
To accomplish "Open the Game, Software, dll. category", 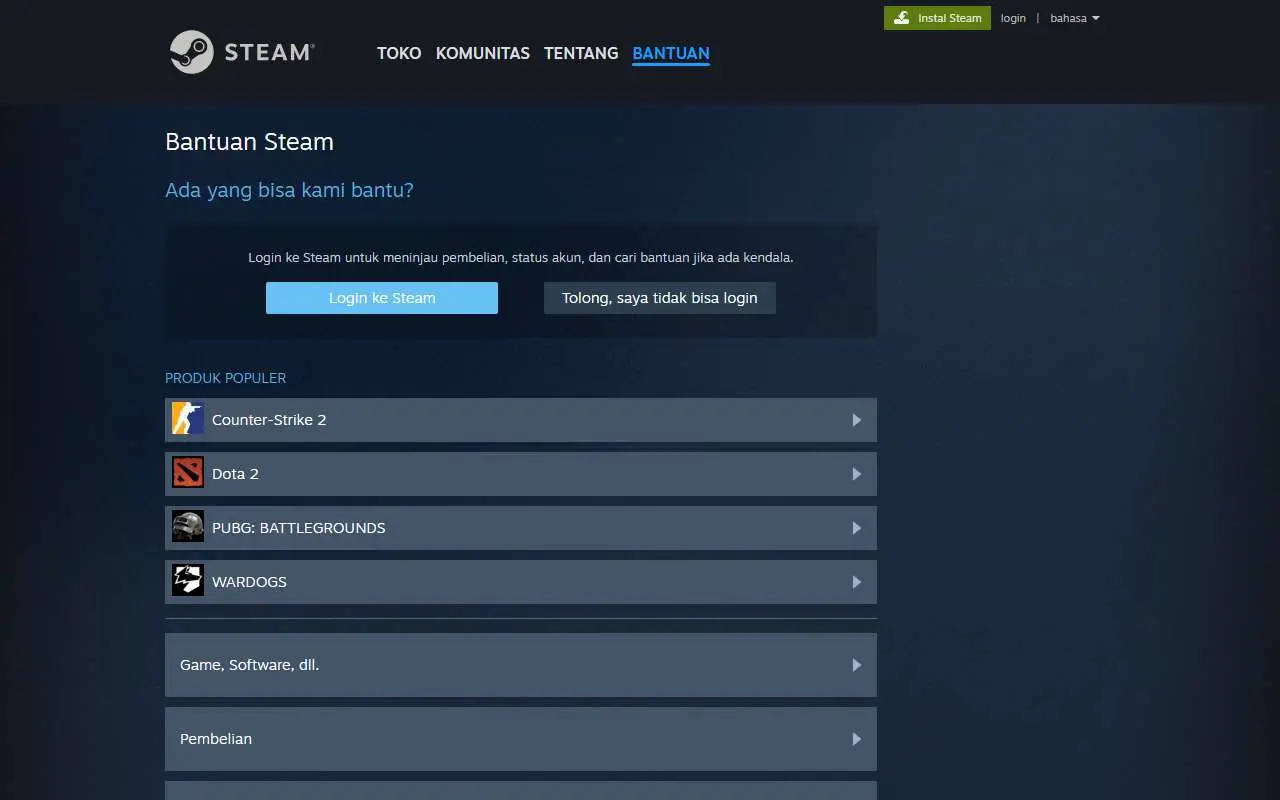I will click(521, 665).
